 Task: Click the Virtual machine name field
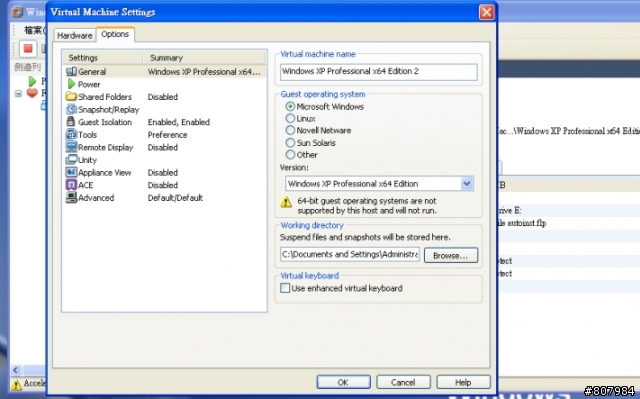pyautogui.click(x=378, y=72)
